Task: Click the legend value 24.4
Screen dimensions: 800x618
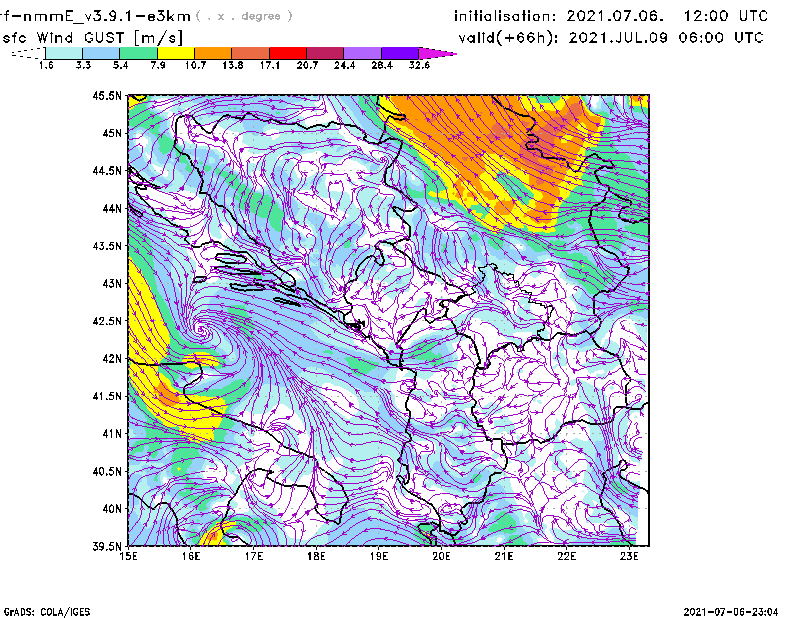Action: point(344,65)
